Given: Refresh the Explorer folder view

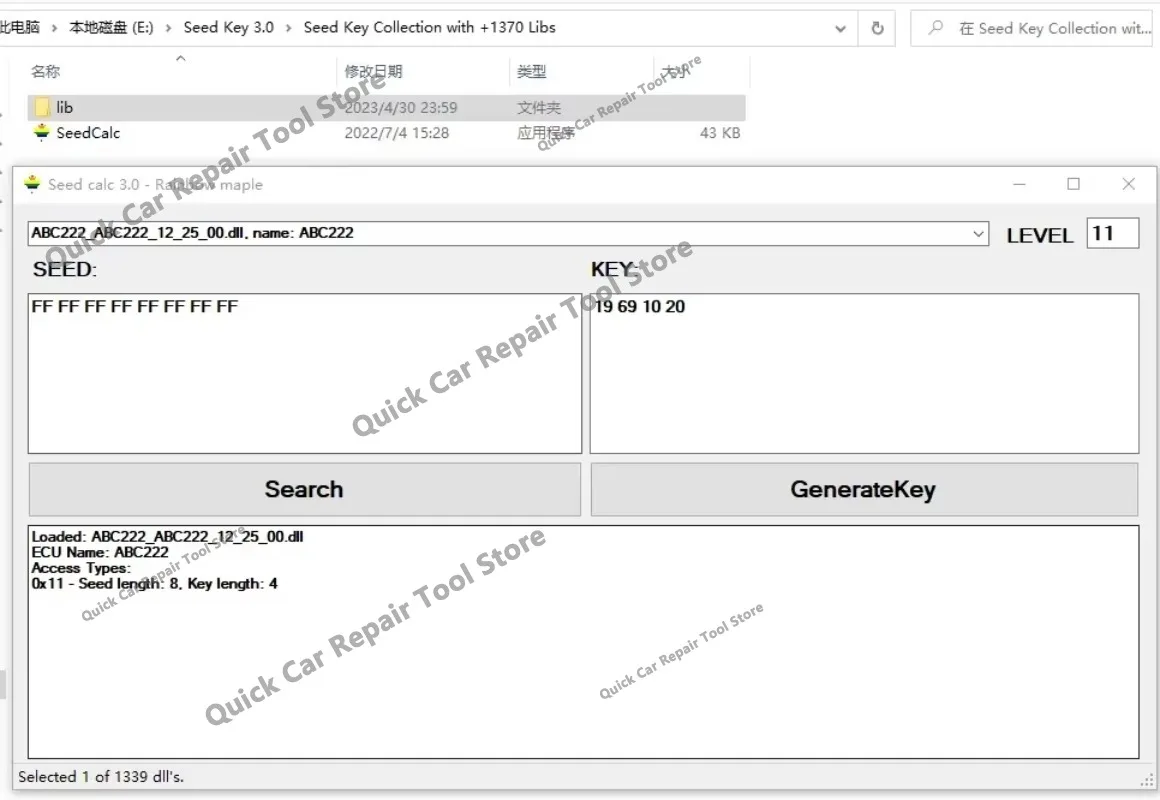Looking at the screenshot, I should click(877, 28).
